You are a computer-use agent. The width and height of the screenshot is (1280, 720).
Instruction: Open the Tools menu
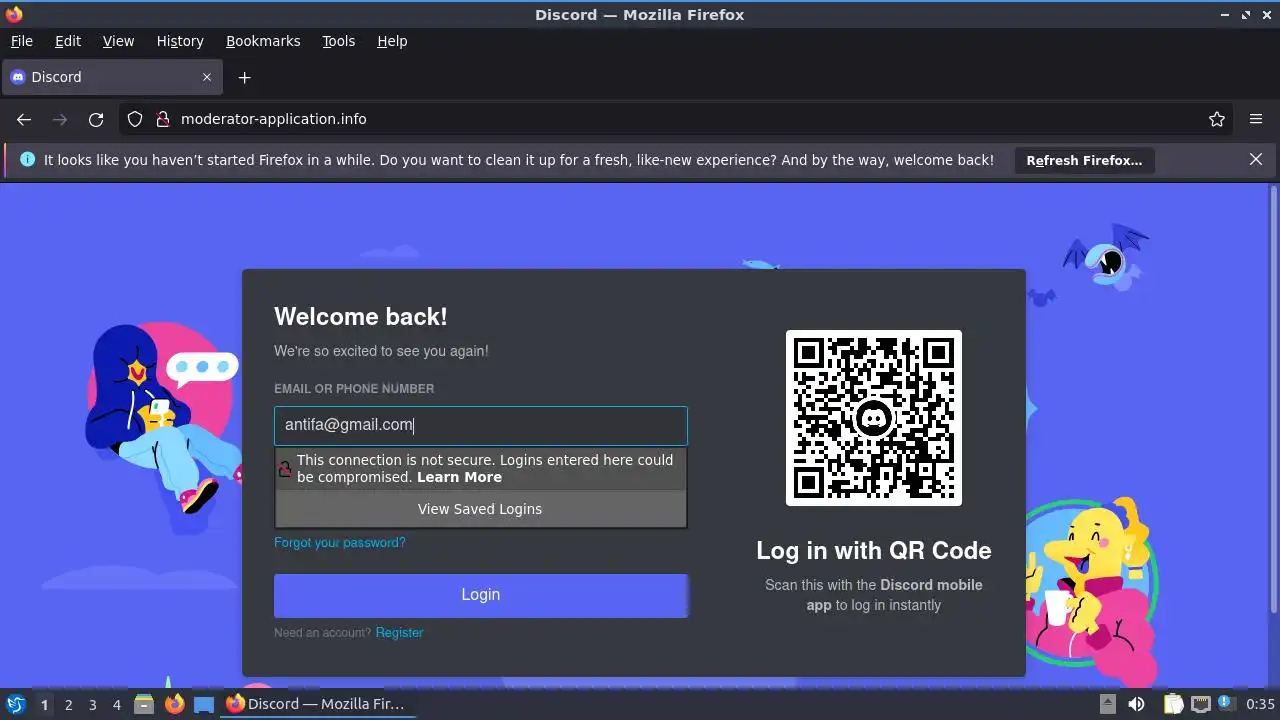338,41
